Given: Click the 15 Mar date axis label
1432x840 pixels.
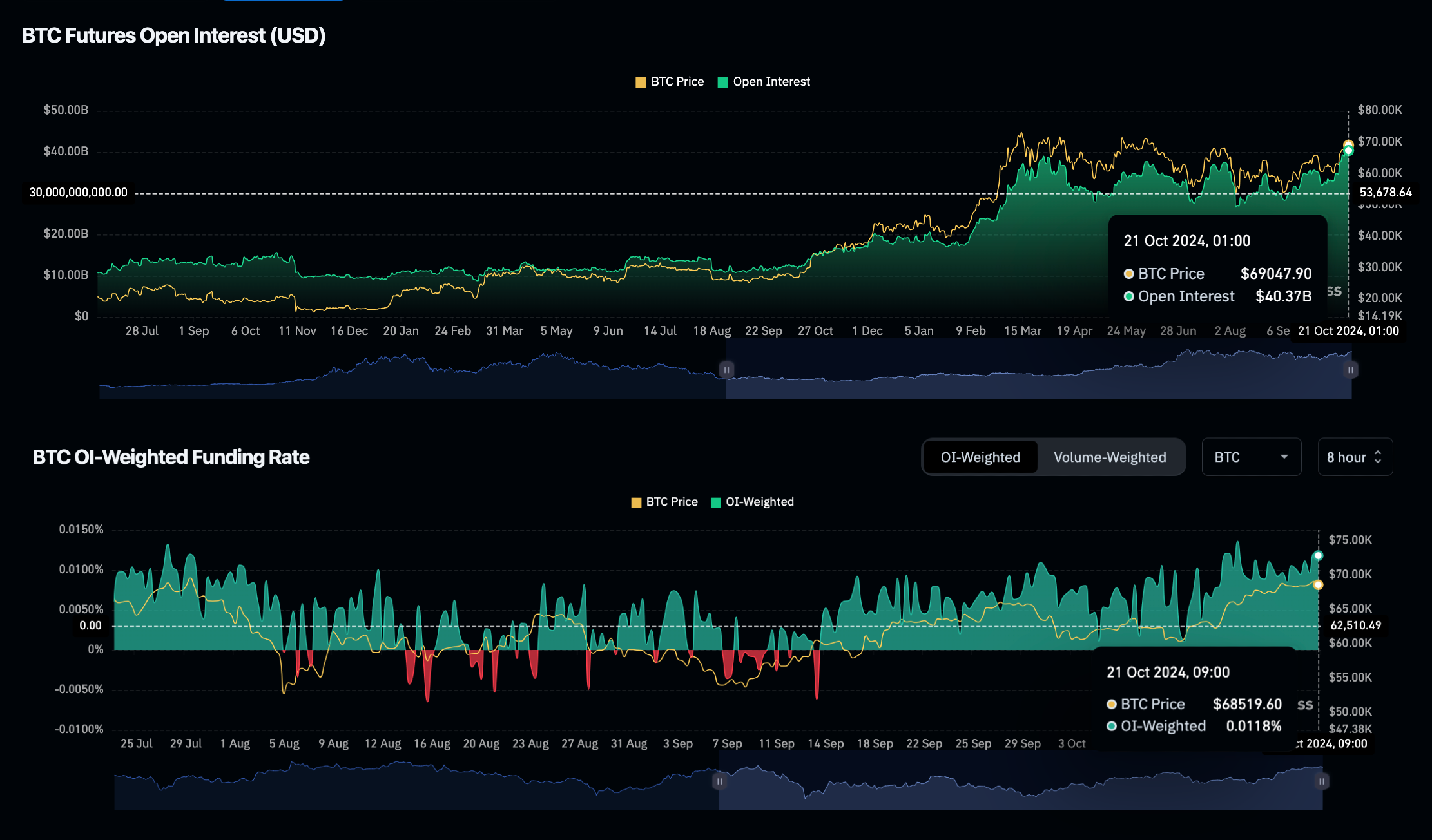Looking at the screenshot, I should 1022,331.
